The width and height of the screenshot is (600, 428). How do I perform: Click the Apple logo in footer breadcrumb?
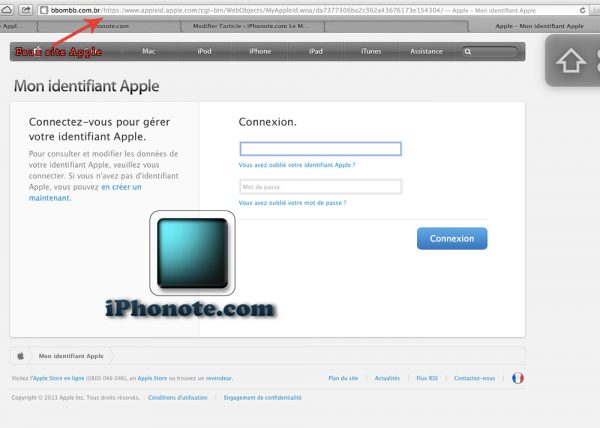point(20,356)
